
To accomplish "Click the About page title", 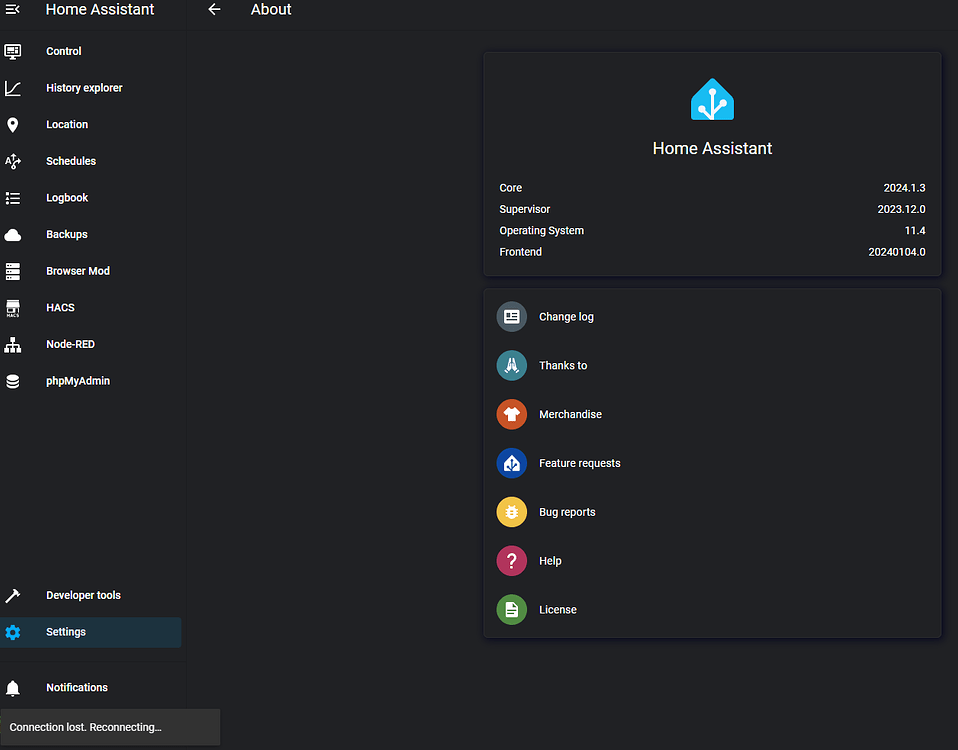I will coord(271,9).
